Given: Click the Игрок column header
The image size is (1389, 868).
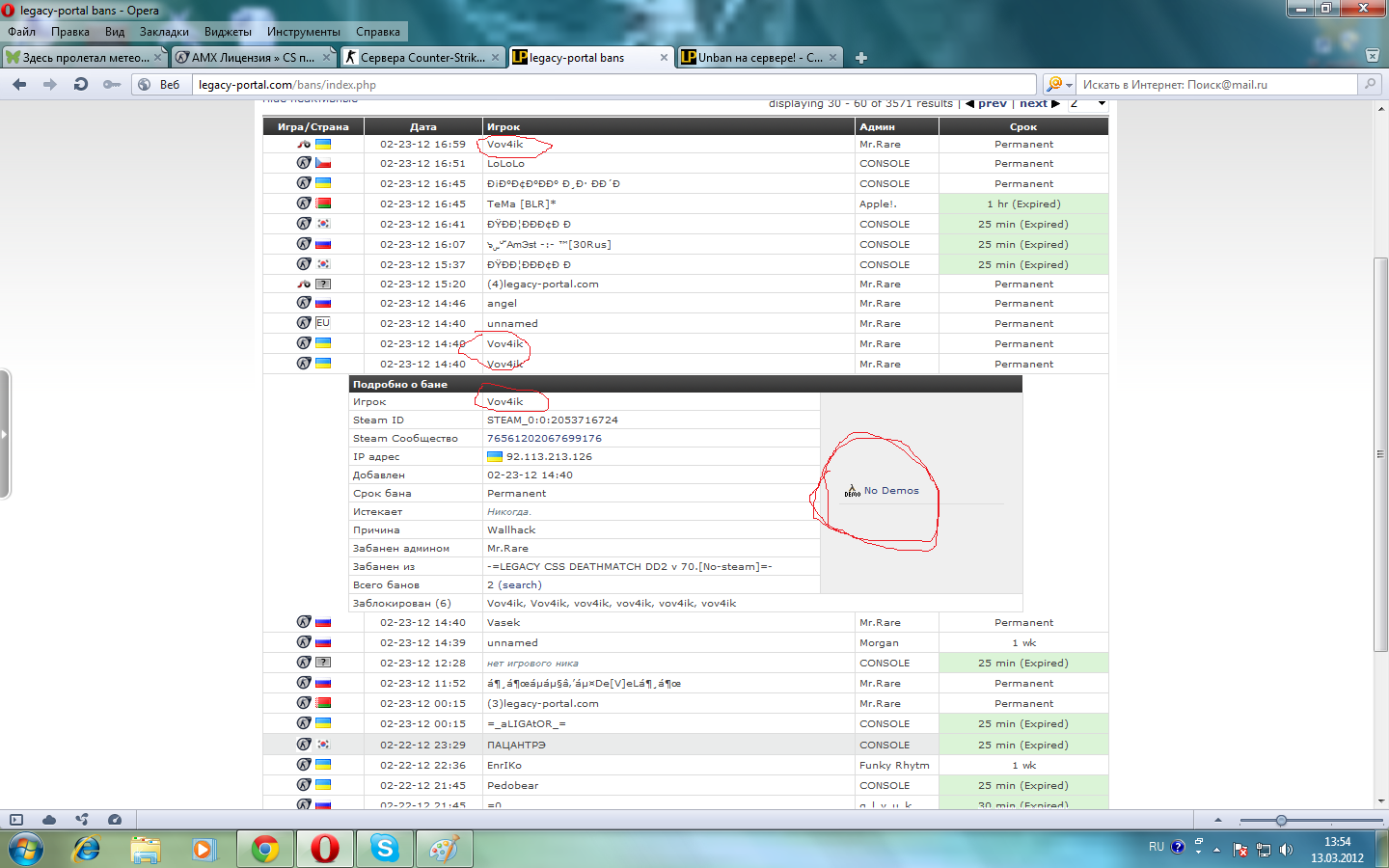Looking at the screenshot, I should point(668,126).
